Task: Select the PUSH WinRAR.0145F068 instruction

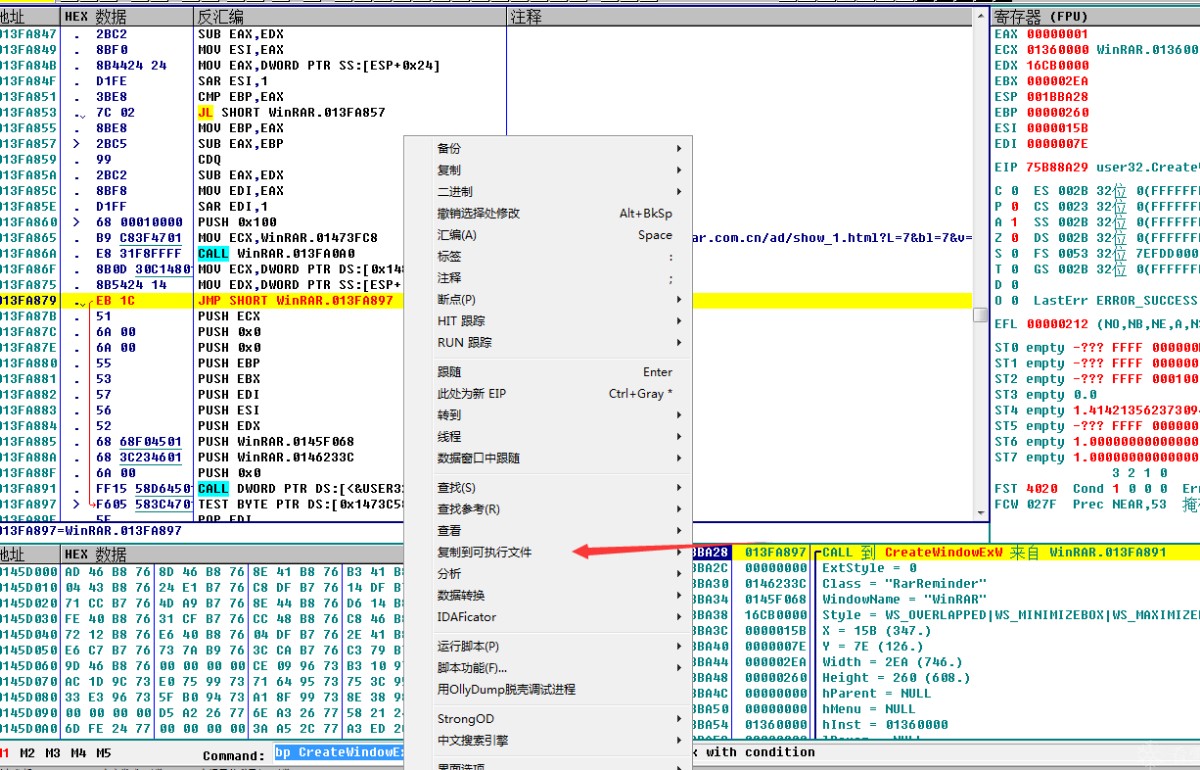Action: pos(275,441)
